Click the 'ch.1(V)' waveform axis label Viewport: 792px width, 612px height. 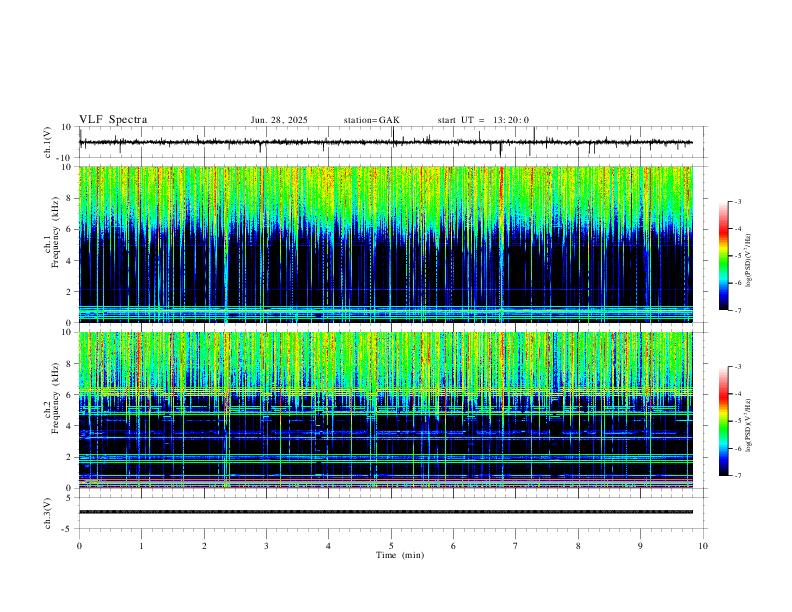pyautogui.click(x=48, y=142)
